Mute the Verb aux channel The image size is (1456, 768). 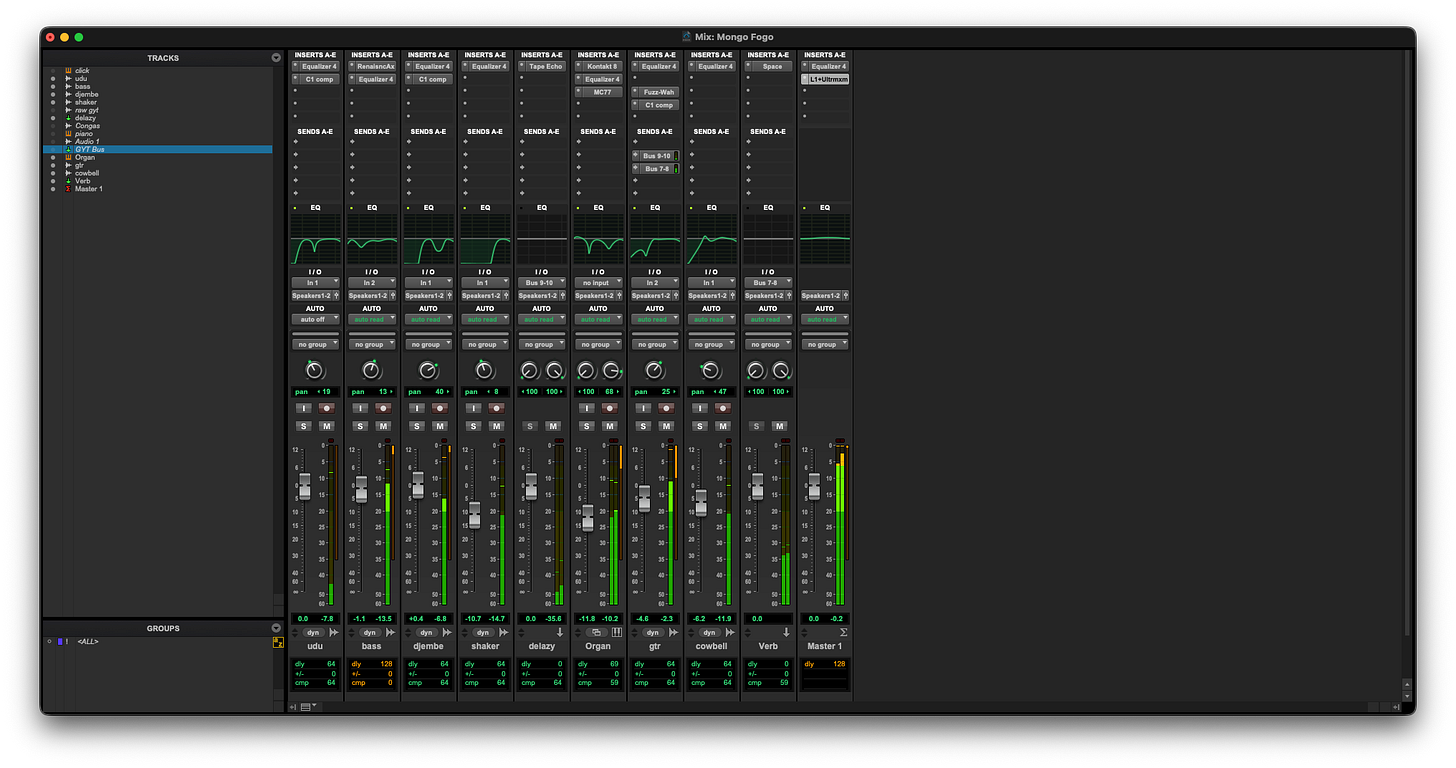779,426
